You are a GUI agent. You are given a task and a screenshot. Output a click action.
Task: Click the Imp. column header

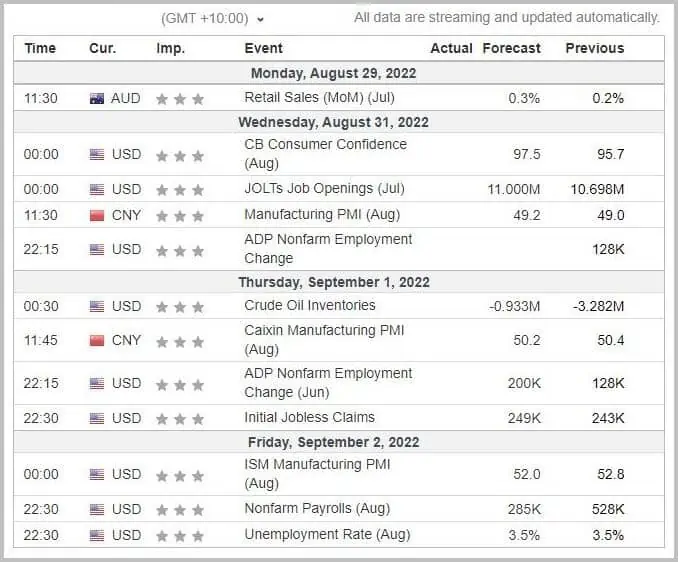click(x=170, y=48)
